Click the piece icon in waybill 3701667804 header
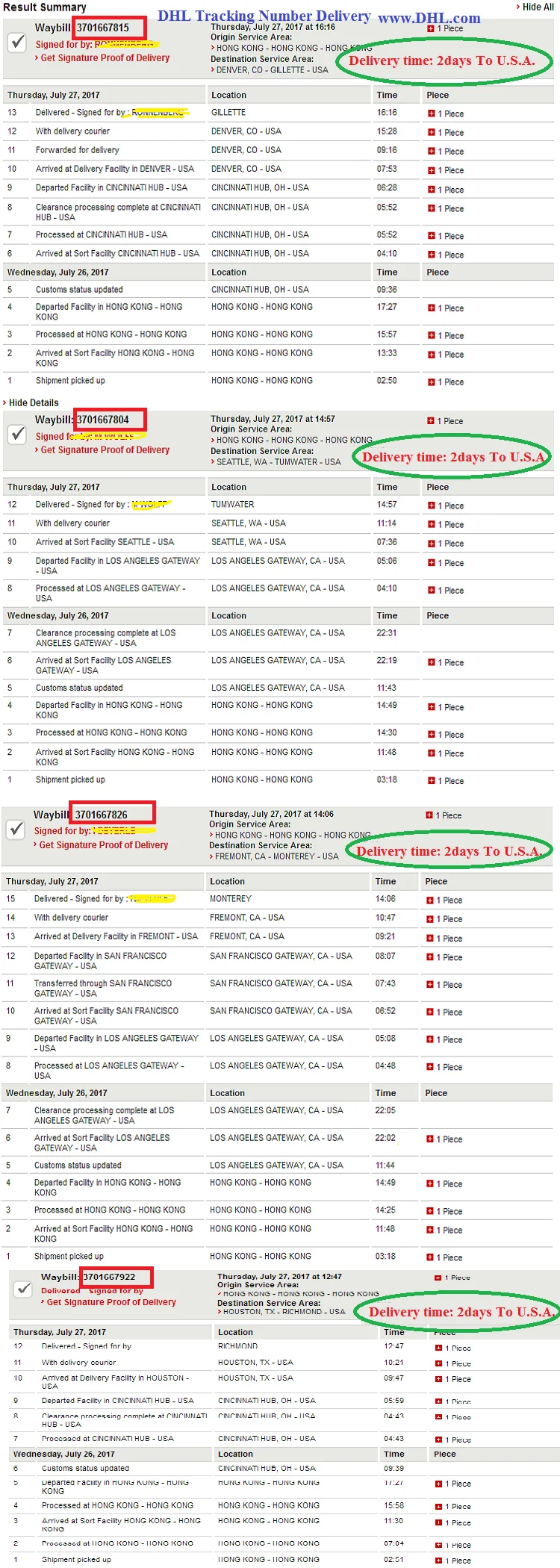Image resolution: width=560 pixels, height=1568 pixels. coord(431,420)
